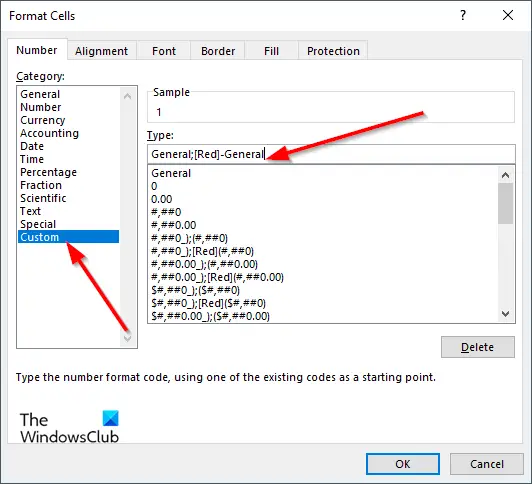Click the Cancel button

pyautogui.click(x=487, y=464)
